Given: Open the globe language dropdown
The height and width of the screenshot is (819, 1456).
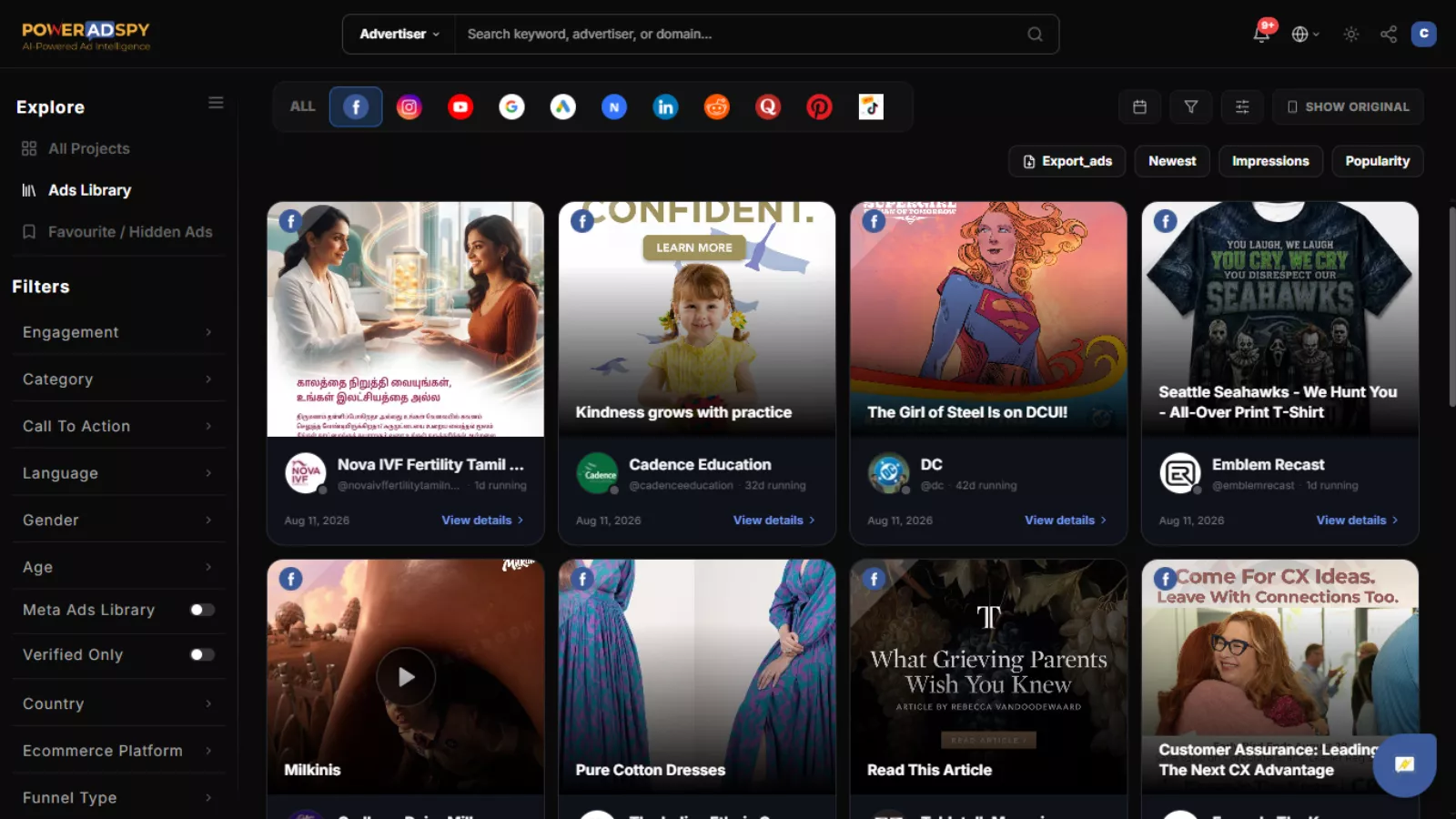Looking at the screenshot, I should 1306,34.
